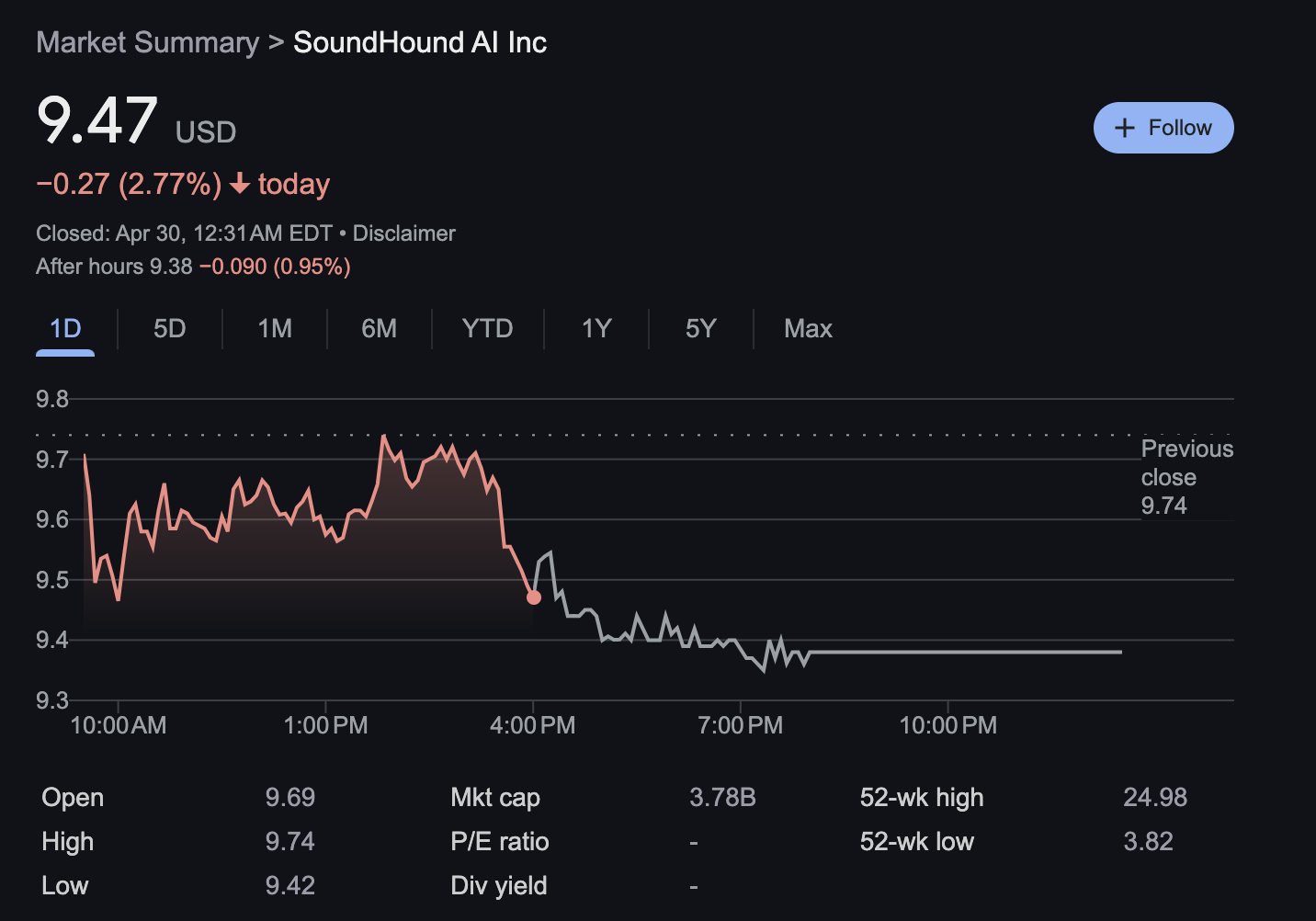Click the Follow button
Image resolution: width=1316 pixels, height=921 pixels.
tap(1163, 128)
